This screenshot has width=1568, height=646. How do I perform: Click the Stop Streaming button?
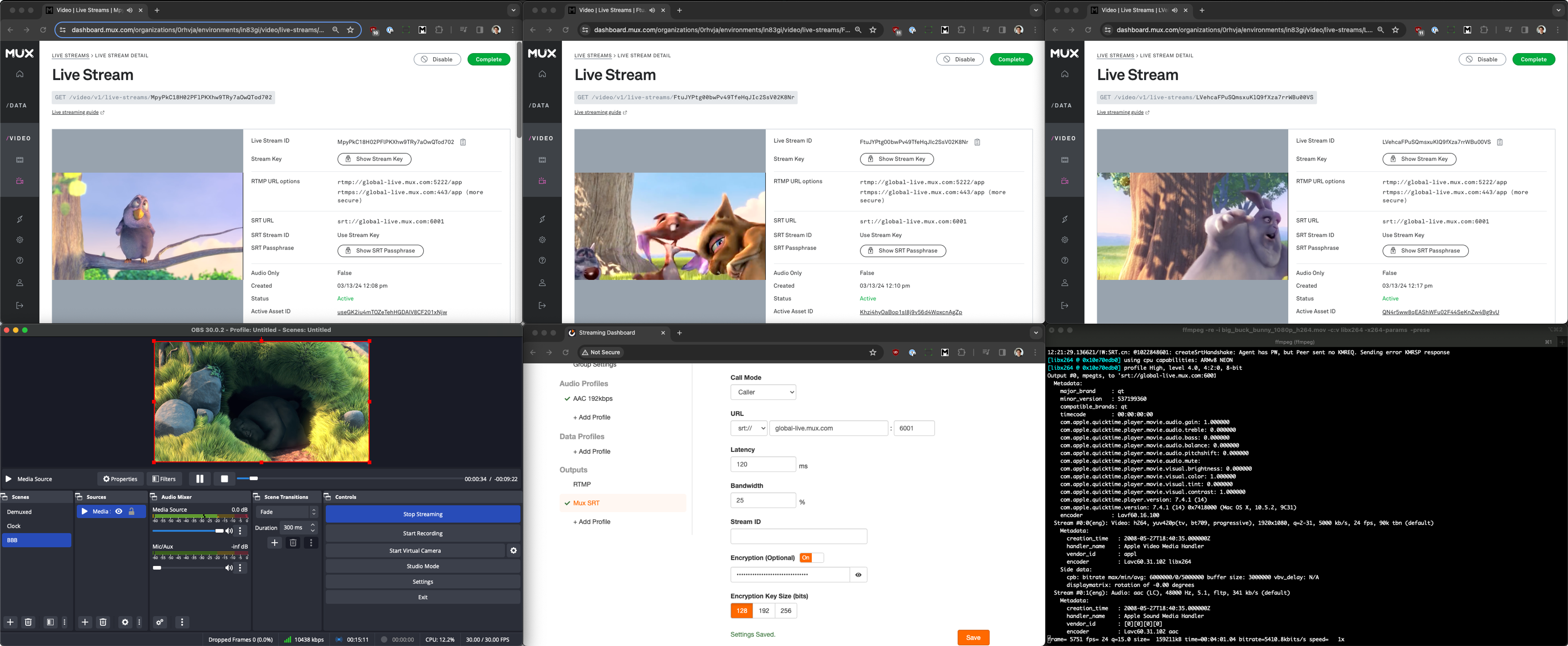click(x=423, y=514)
